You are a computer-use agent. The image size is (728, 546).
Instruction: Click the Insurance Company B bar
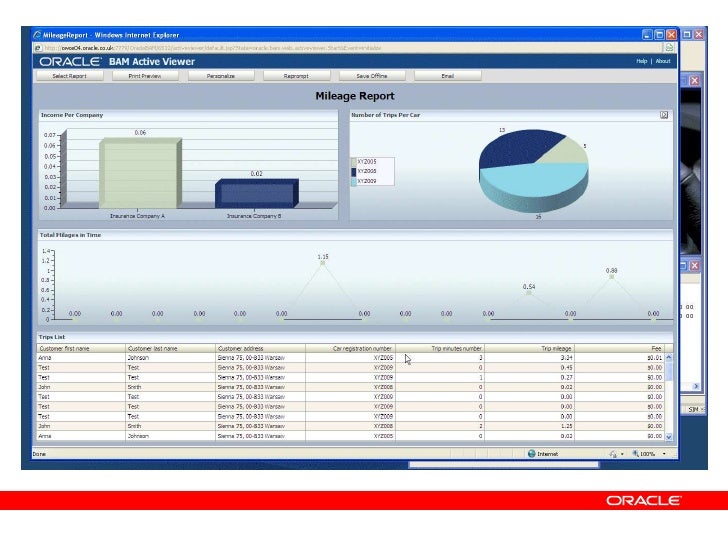(256, 194)
